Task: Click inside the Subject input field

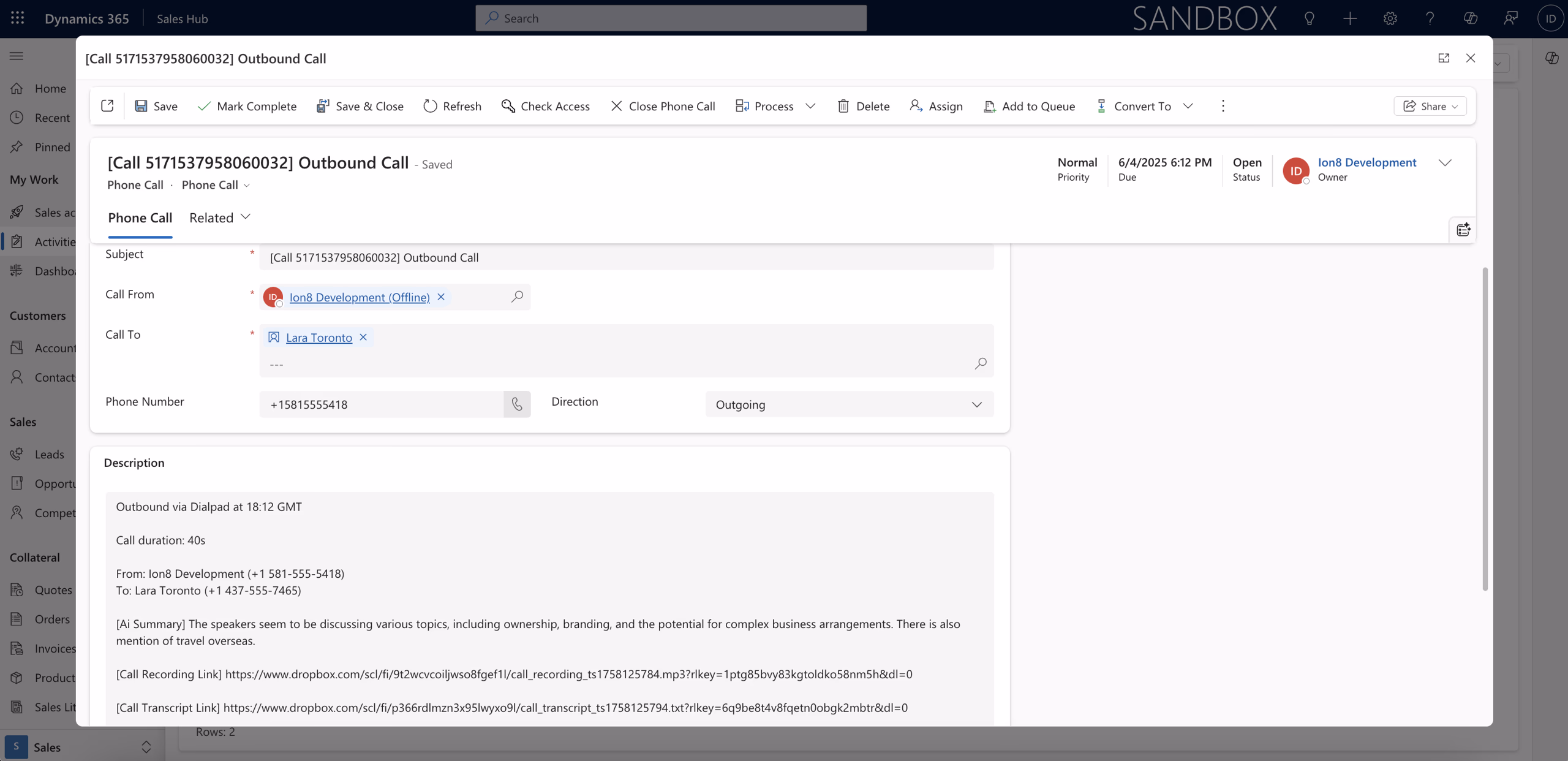Action: [x=612, y=257]
